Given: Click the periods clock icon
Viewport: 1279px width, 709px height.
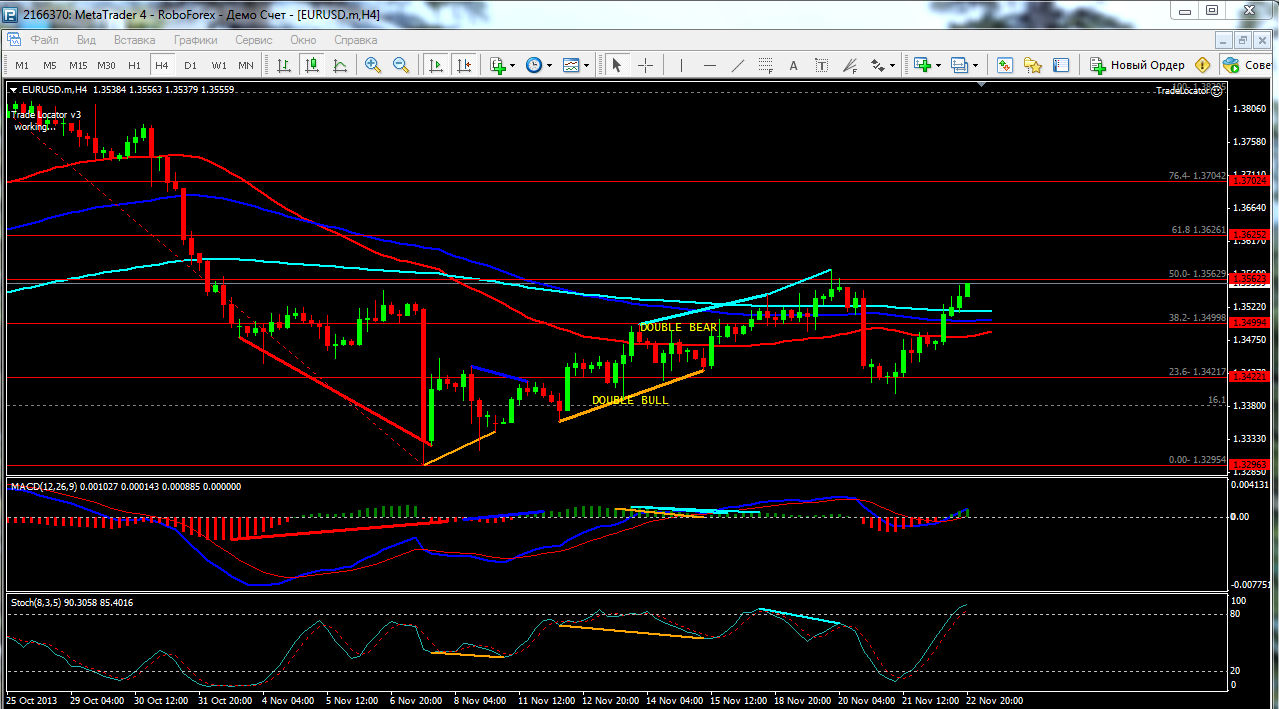Looking at the screenshot, I should point(534,65).
